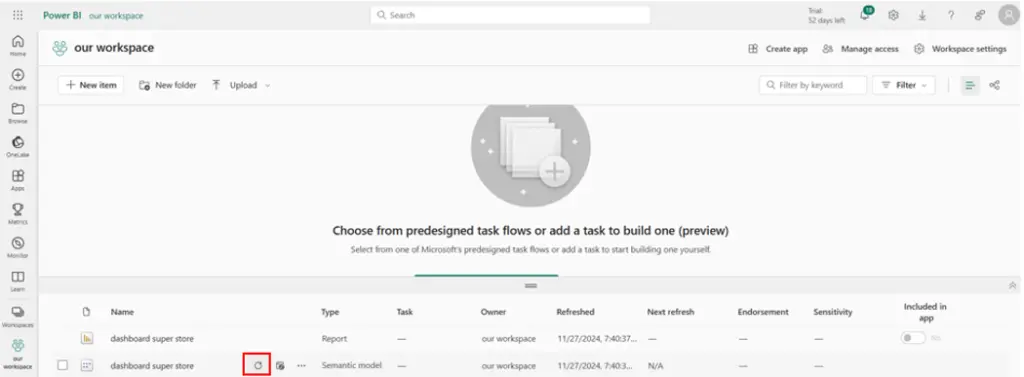The width and height of the screenshot is (1024, 377).
Task: Open the notifications bell icon
Action: pos(865,15)
